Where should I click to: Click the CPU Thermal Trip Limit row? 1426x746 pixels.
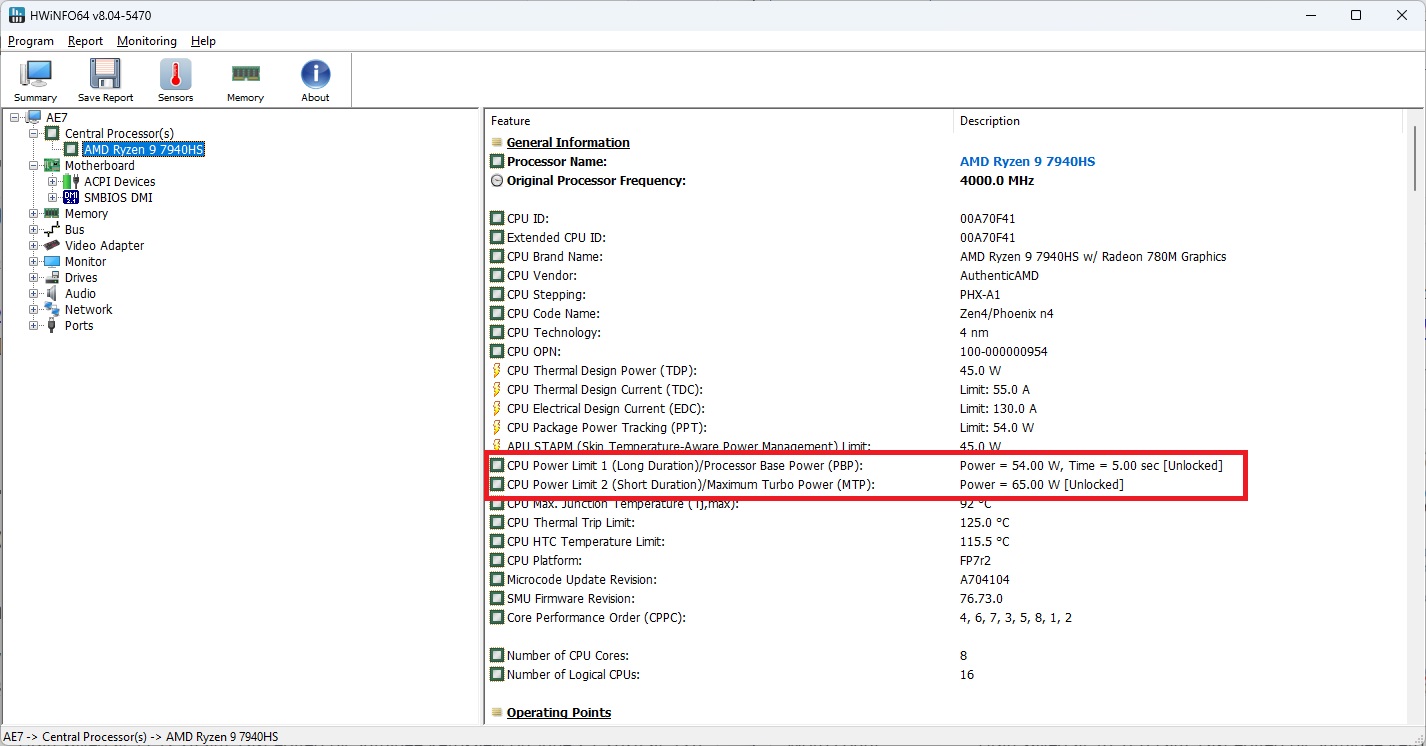coord(945,523)
